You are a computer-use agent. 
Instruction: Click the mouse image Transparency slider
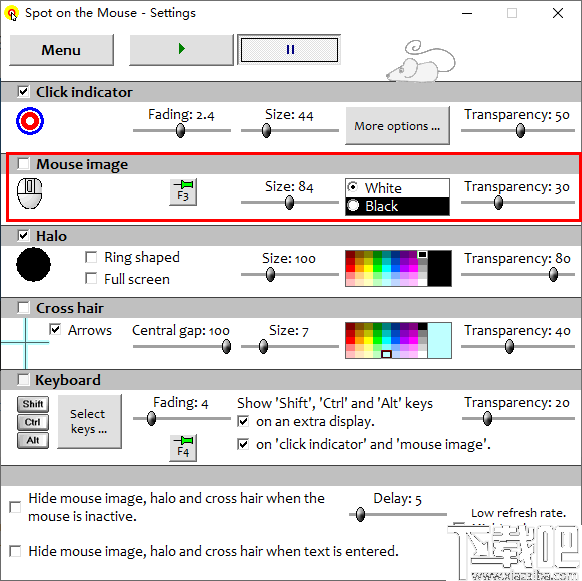point(518,202)
